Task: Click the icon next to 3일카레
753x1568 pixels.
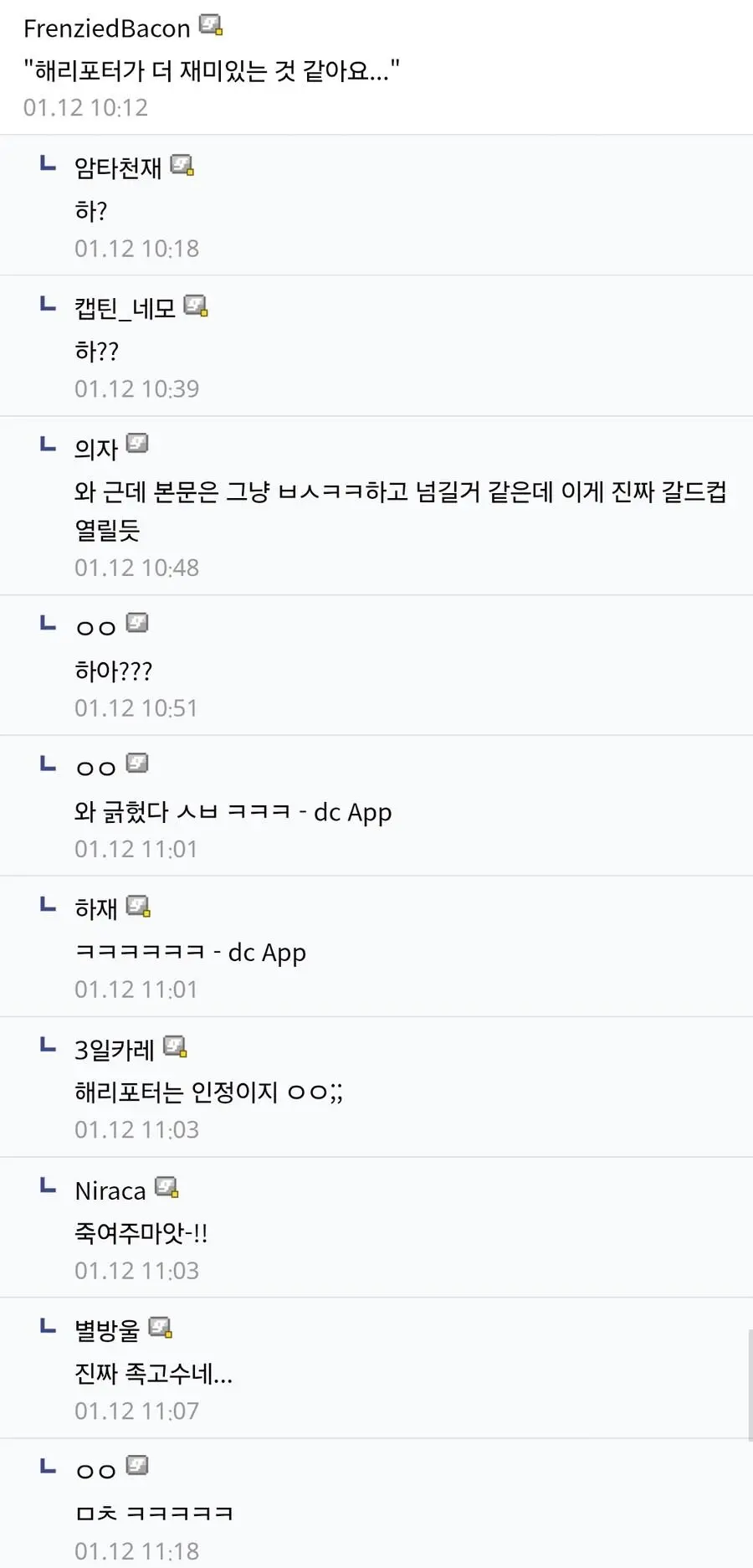Action: click(175, 1046)
